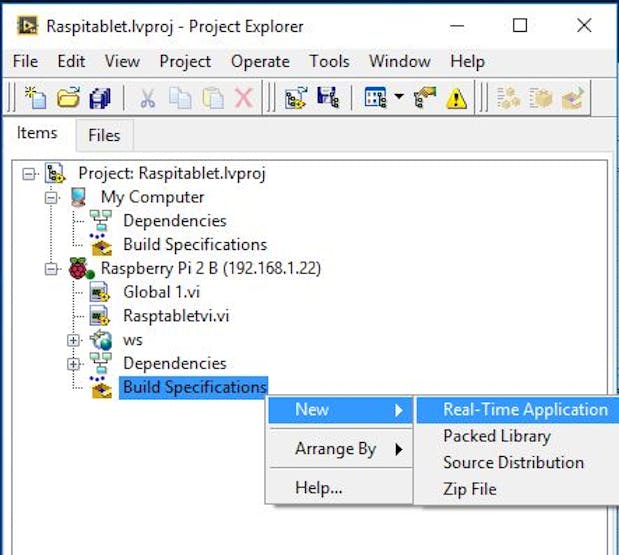Select the My Computer tree label
619x555 pixels.
coord(152,197)
